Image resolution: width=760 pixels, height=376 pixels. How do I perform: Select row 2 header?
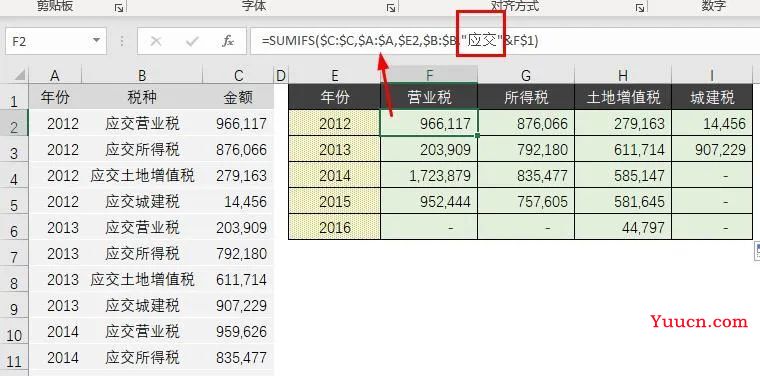pyautogui.click(x=14, y=123)
